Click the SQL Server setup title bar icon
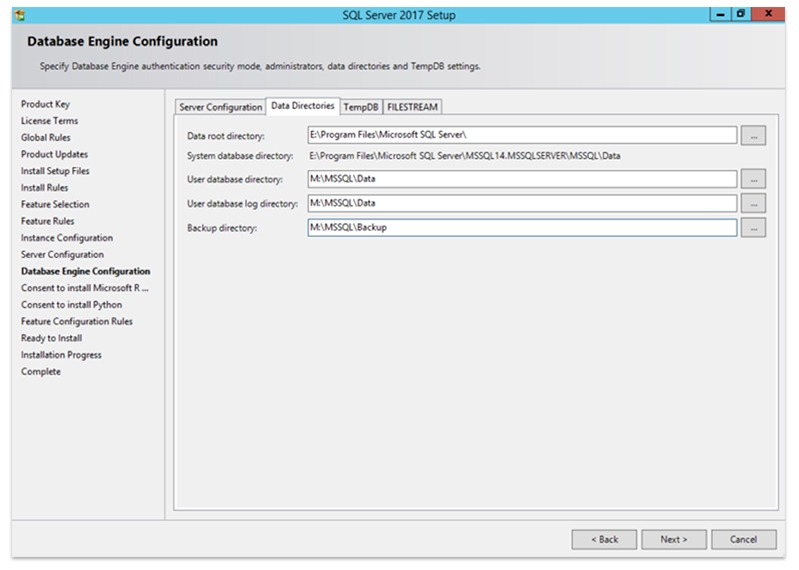This screenshot has width=799, height=570. coord(20,15)
